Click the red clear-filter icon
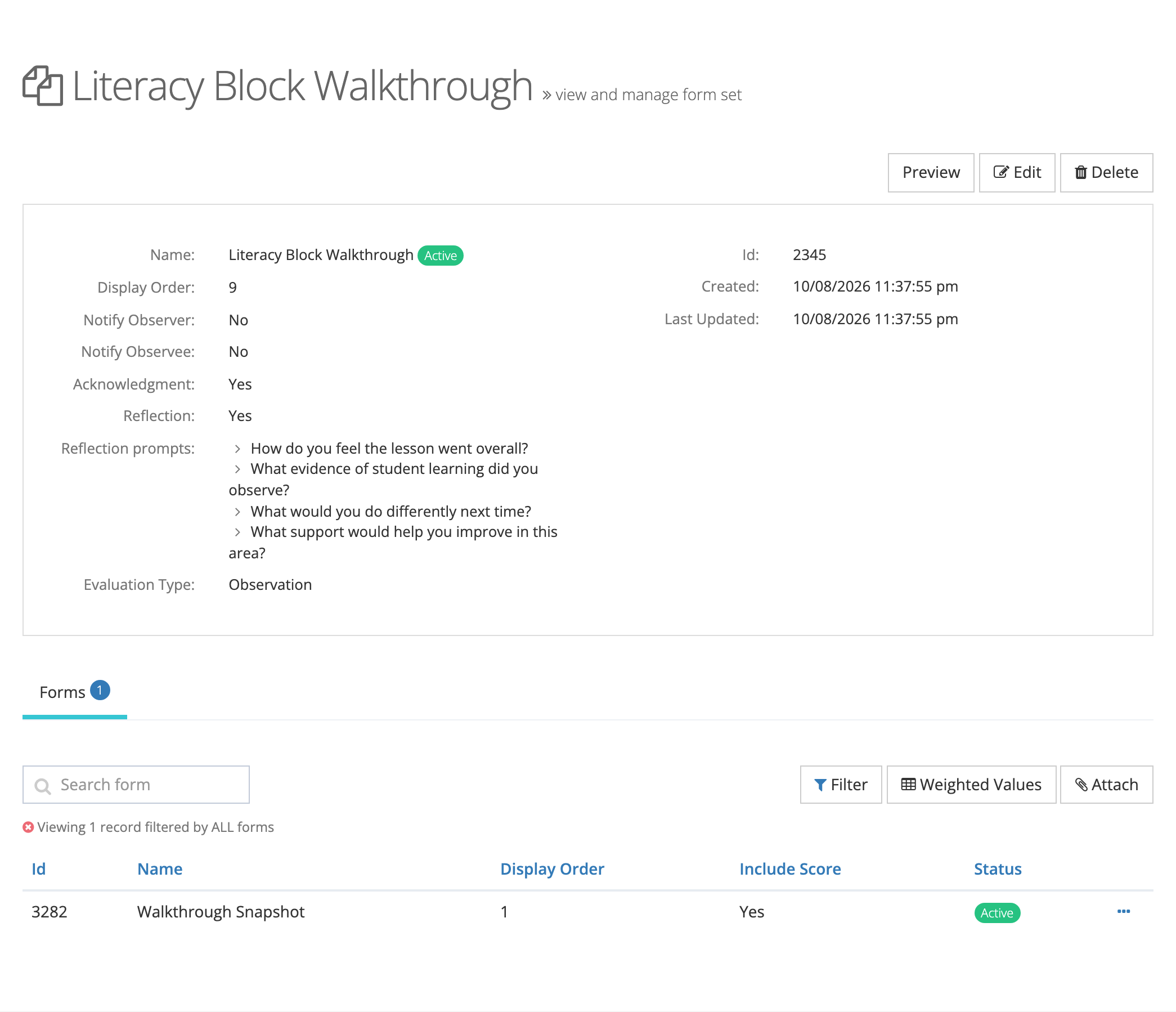 tap(28, 827)
